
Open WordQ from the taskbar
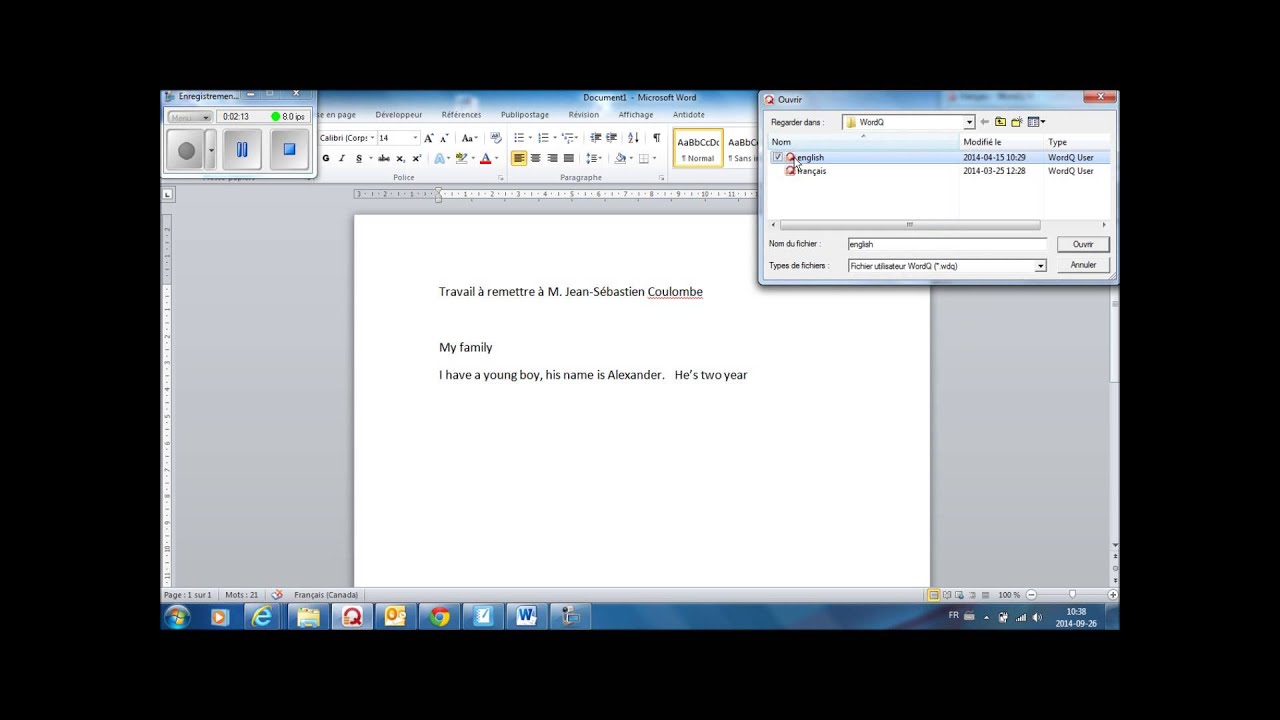pos(352,617)
